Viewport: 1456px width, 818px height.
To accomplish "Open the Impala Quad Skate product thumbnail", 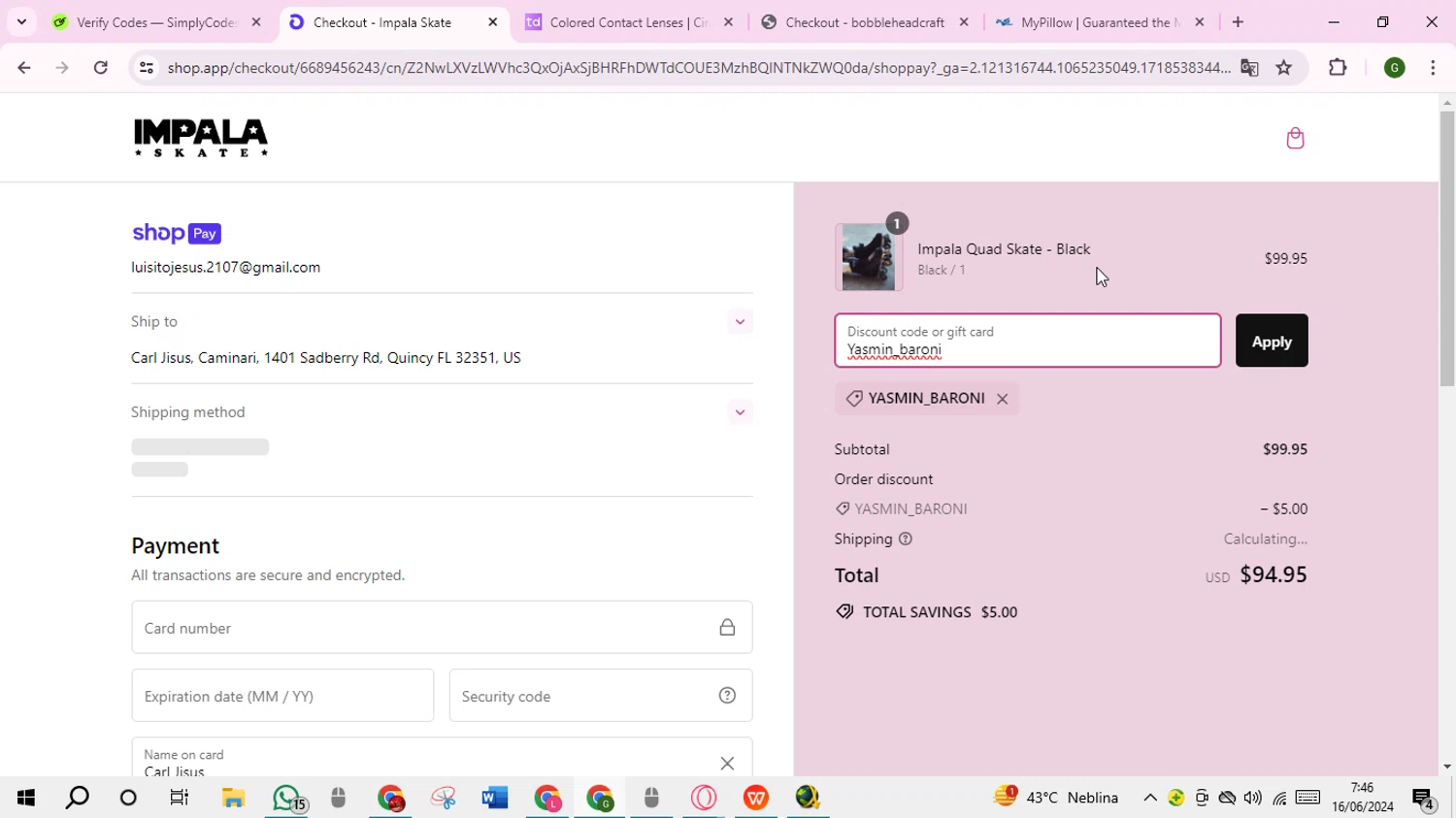I will 868,257.
